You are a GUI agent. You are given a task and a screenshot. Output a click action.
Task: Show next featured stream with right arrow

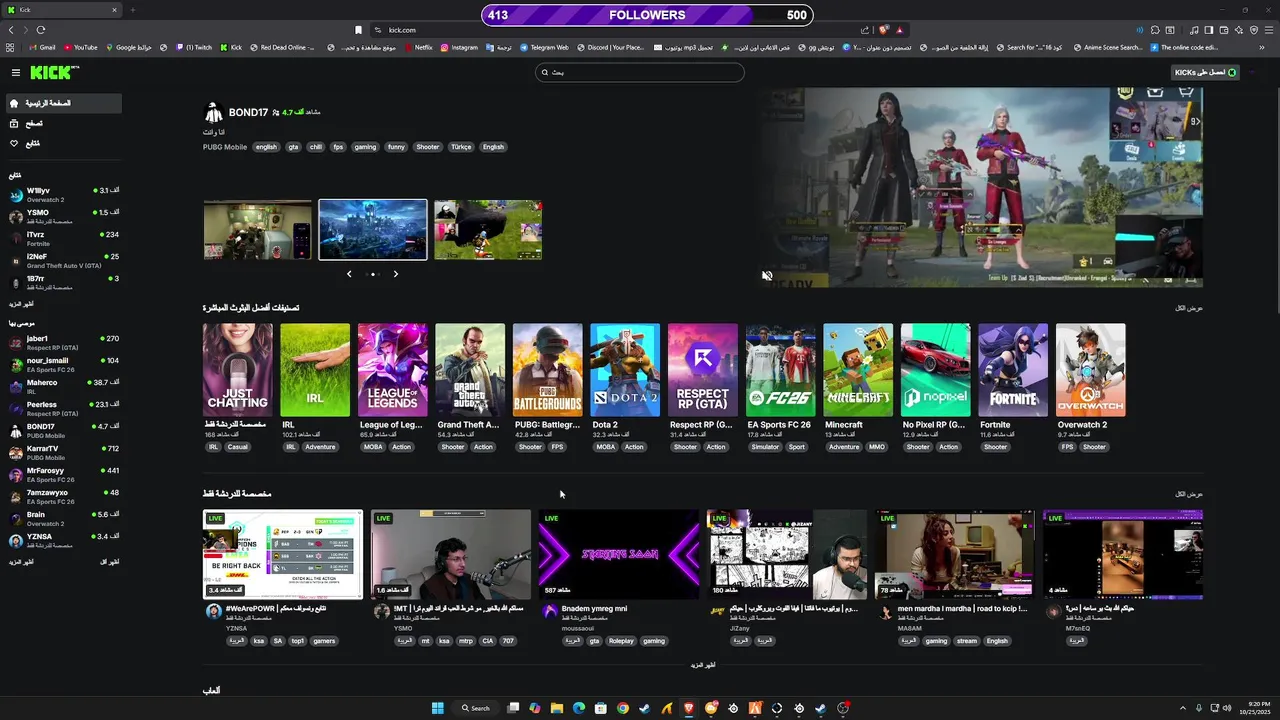[396, 274]
